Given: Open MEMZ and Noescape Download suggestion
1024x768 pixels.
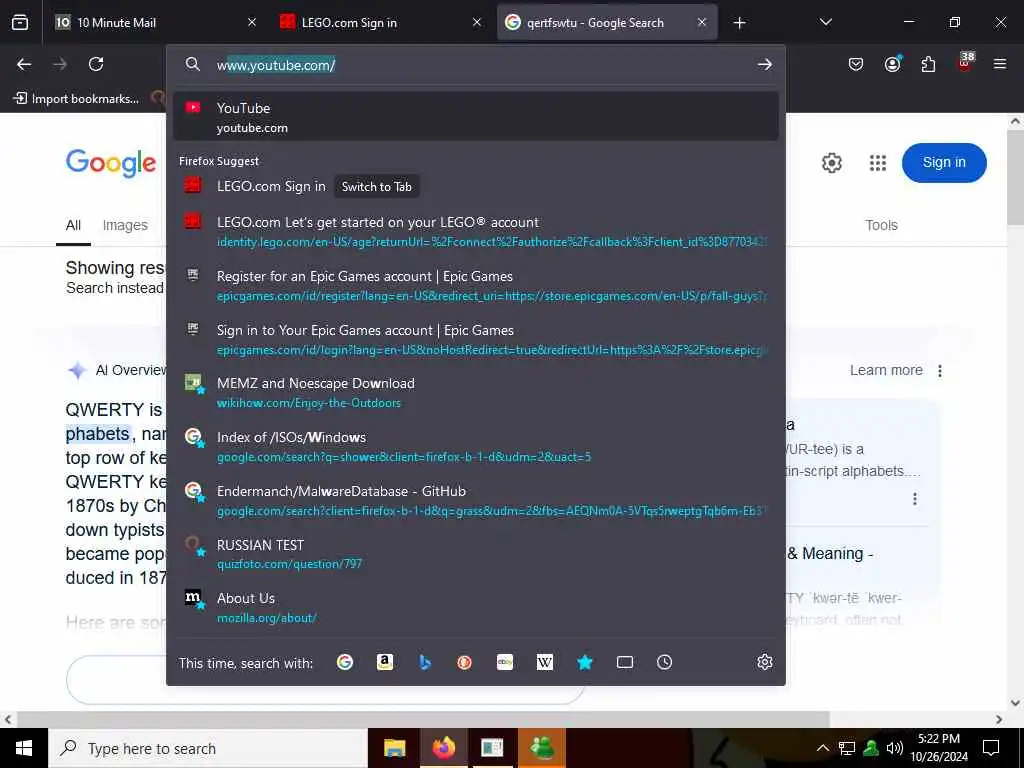Looking at the screenshot, I should (475, 392).
